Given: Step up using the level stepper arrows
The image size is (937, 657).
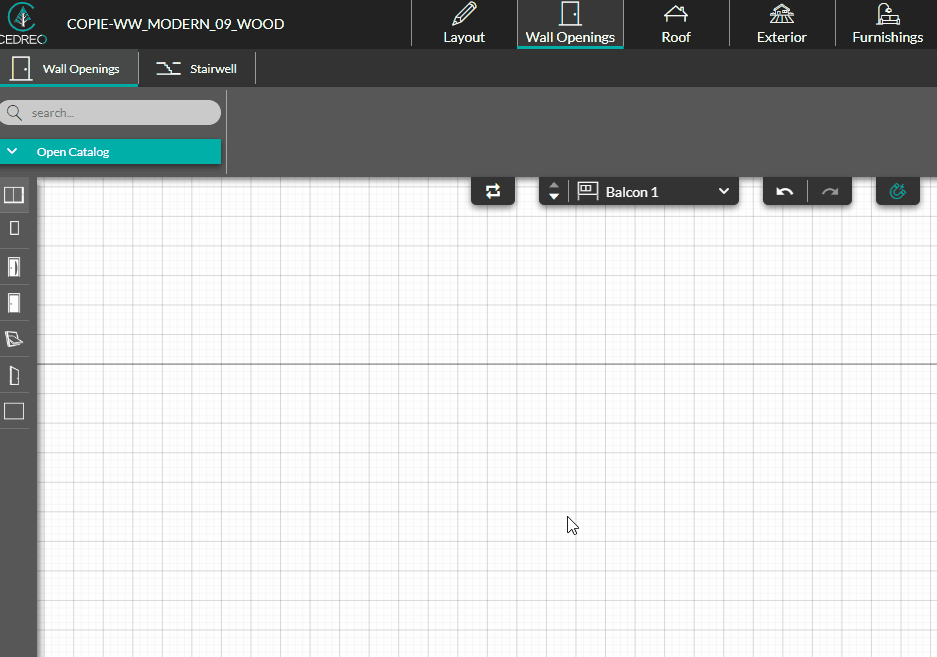Looking at the screenshot, I should click(x=553, y=186).
